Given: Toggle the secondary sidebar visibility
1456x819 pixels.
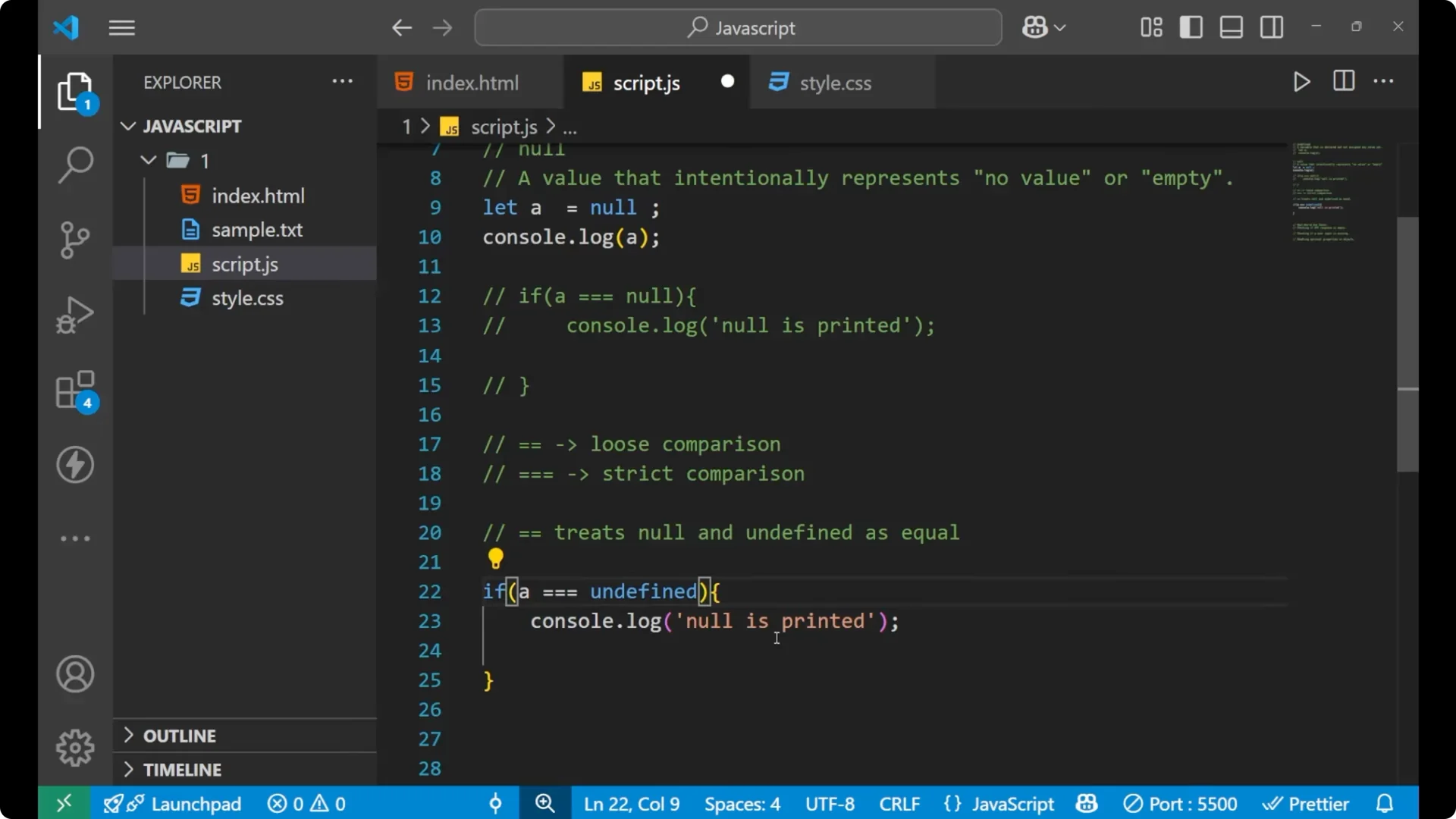Looking at the screenshot, I should (1271, 27).
